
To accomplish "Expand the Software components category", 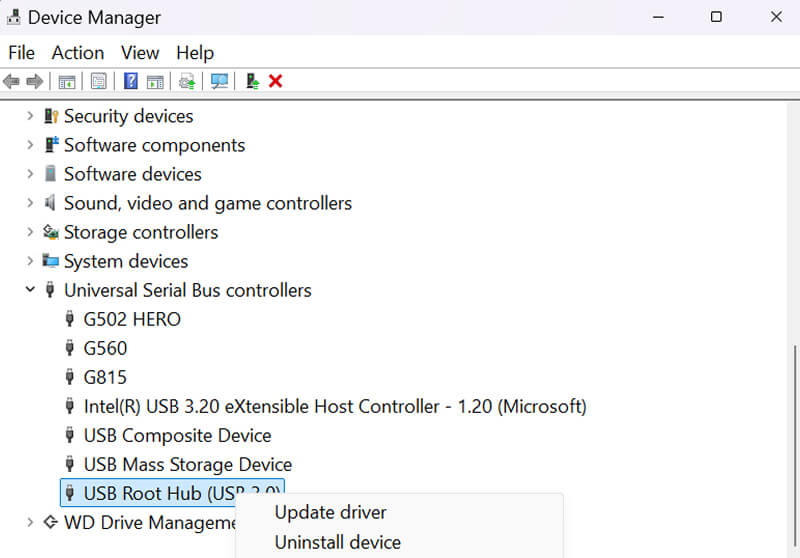I will point(30,145).
